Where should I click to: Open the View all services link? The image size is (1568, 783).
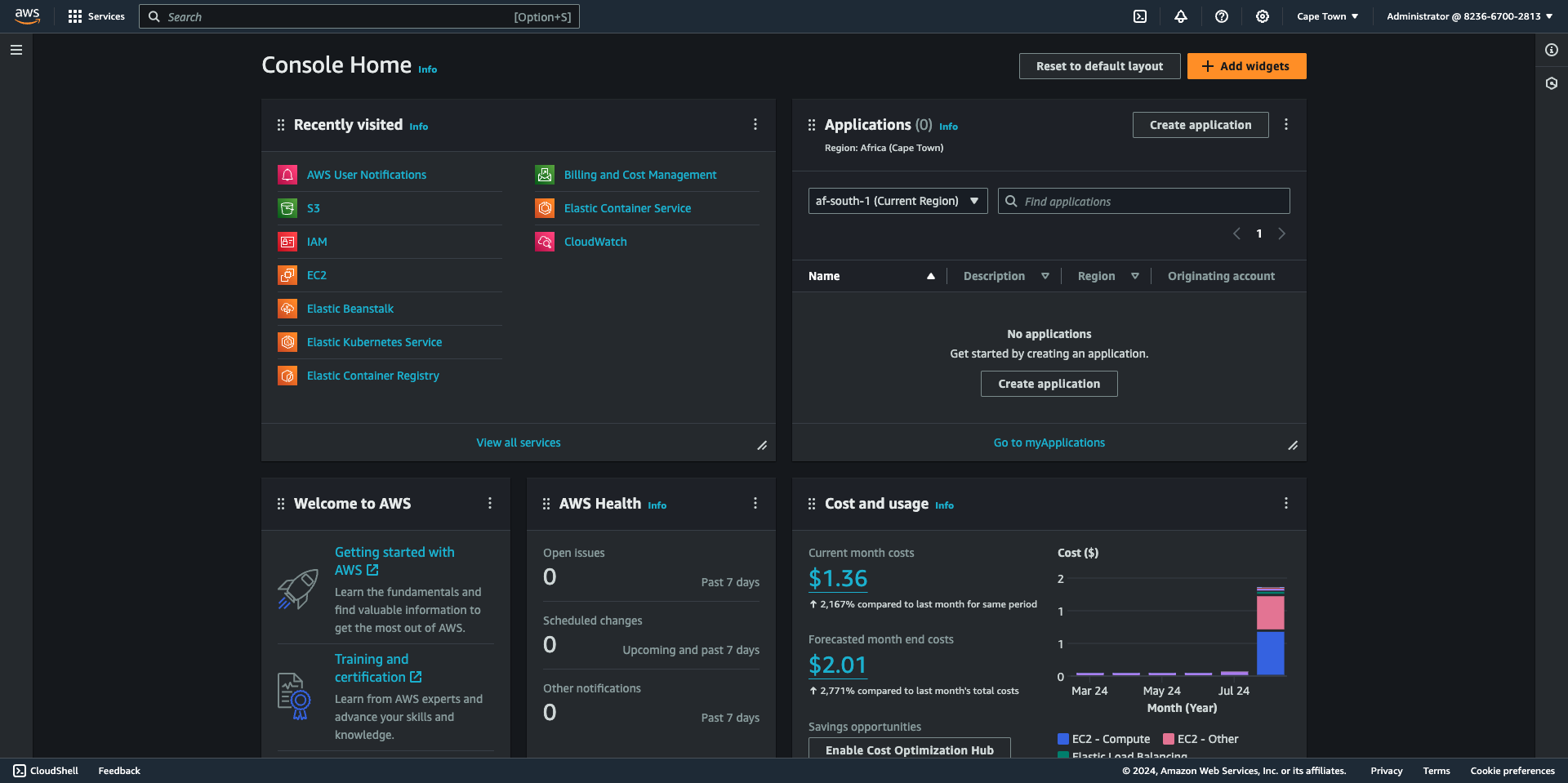[x=519, y=443]
